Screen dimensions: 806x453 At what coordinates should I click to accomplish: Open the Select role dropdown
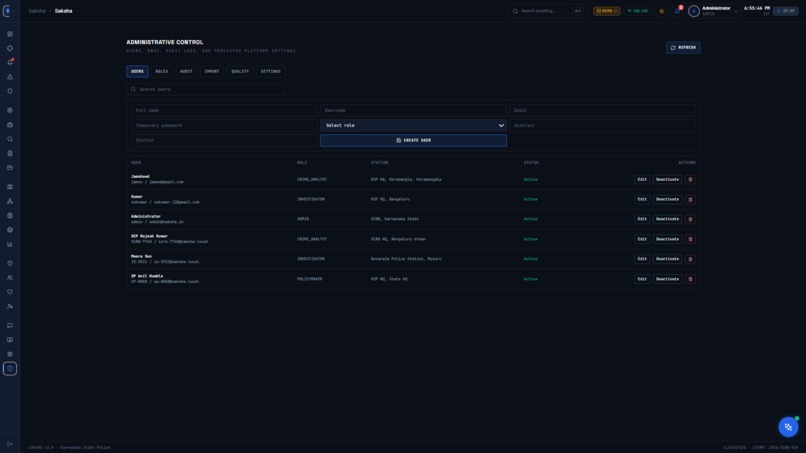413,125
